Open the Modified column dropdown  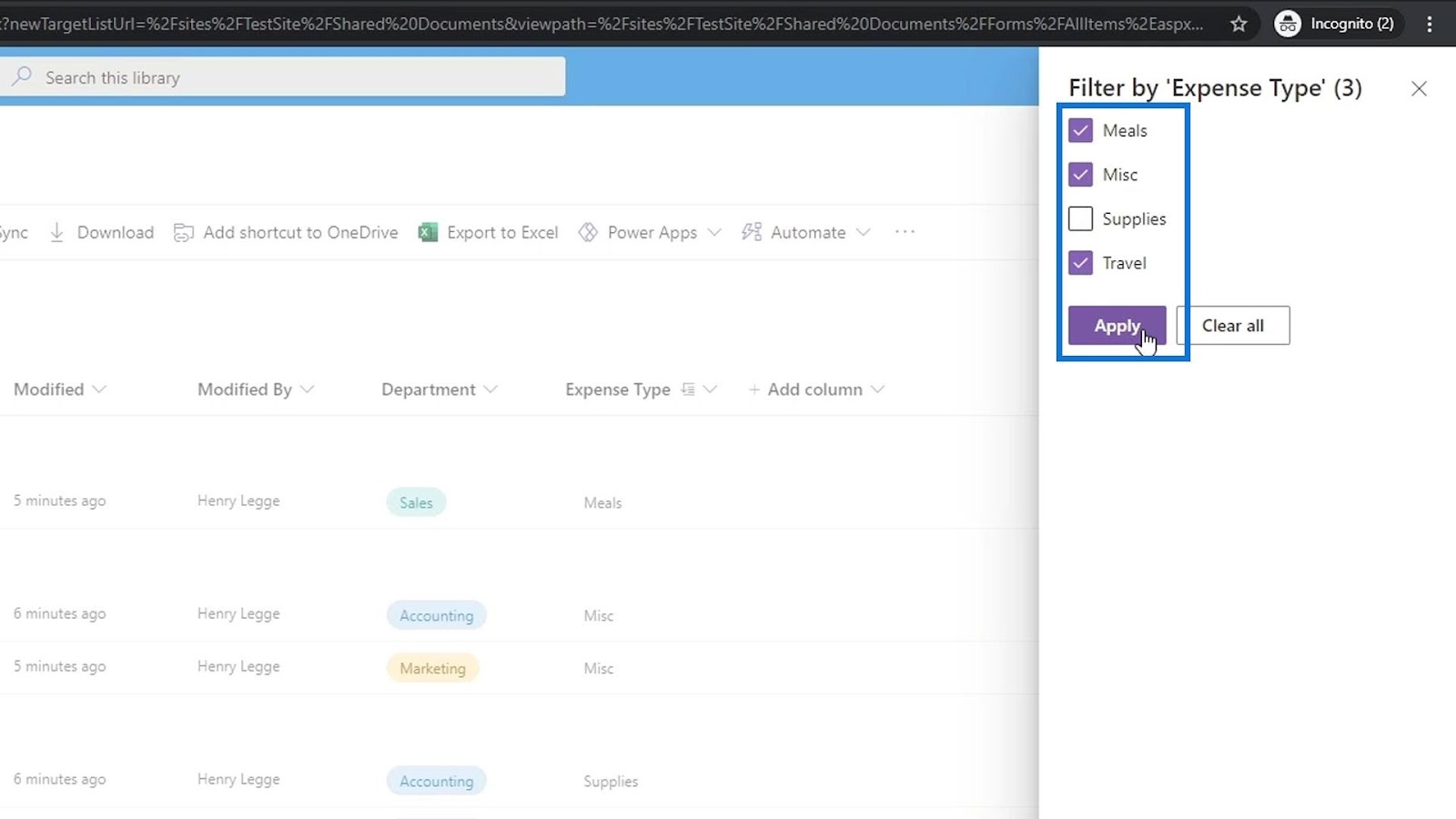(99, 389)
